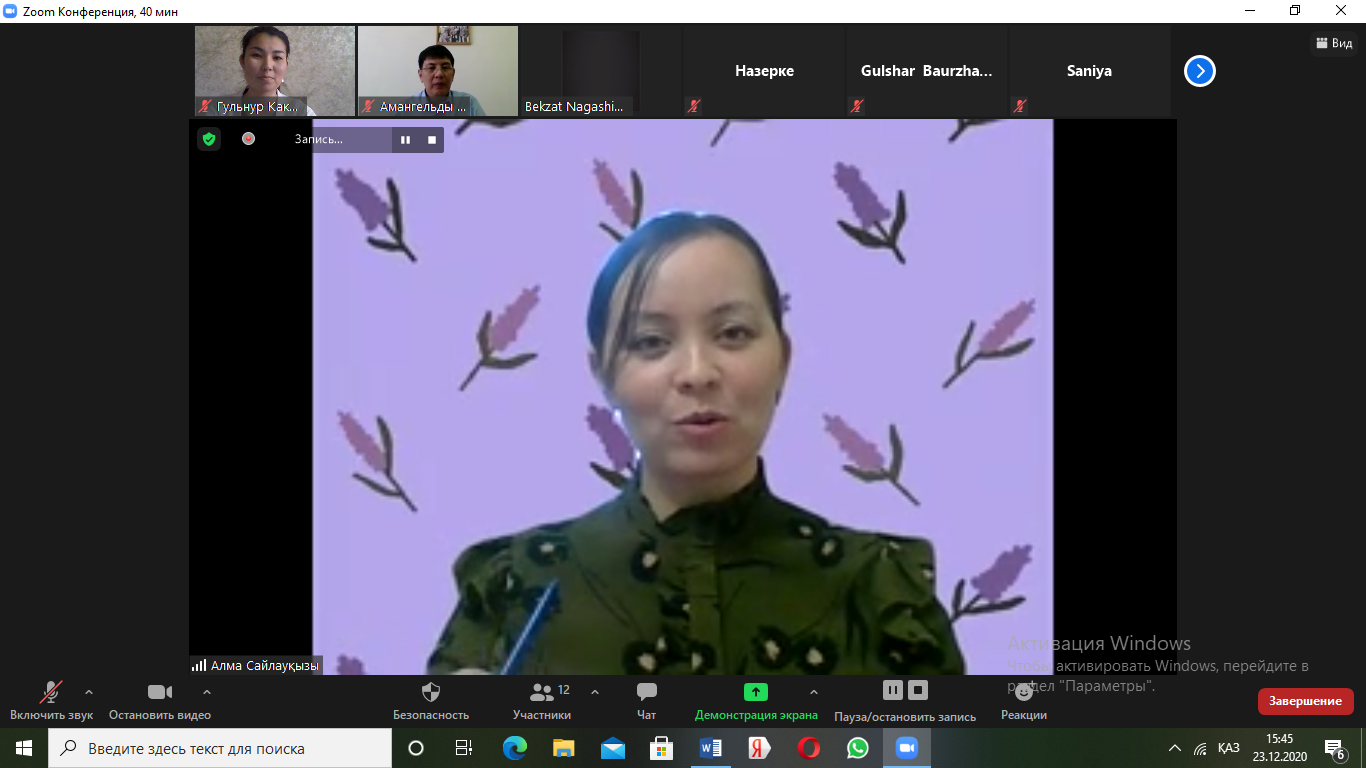Open Task View on the taskbar
Viewport: 1366px width, 768px height.
[464, 748]
